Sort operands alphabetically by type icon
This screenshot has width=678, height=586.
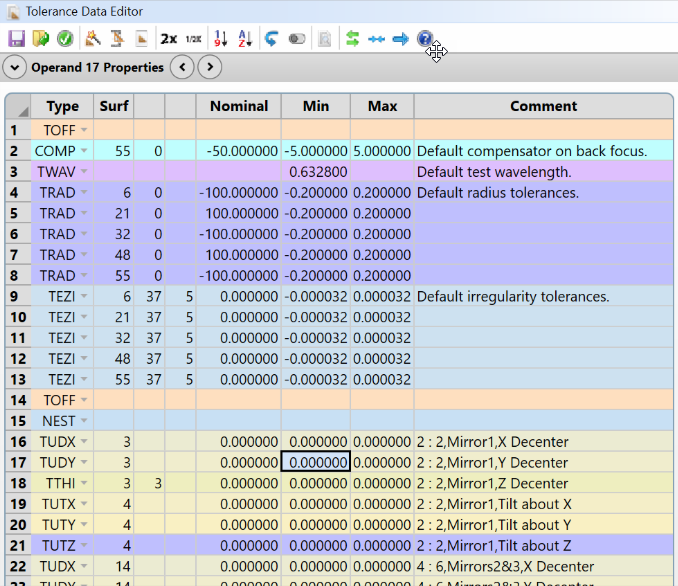pyautogui.click(x=246, y=39)
